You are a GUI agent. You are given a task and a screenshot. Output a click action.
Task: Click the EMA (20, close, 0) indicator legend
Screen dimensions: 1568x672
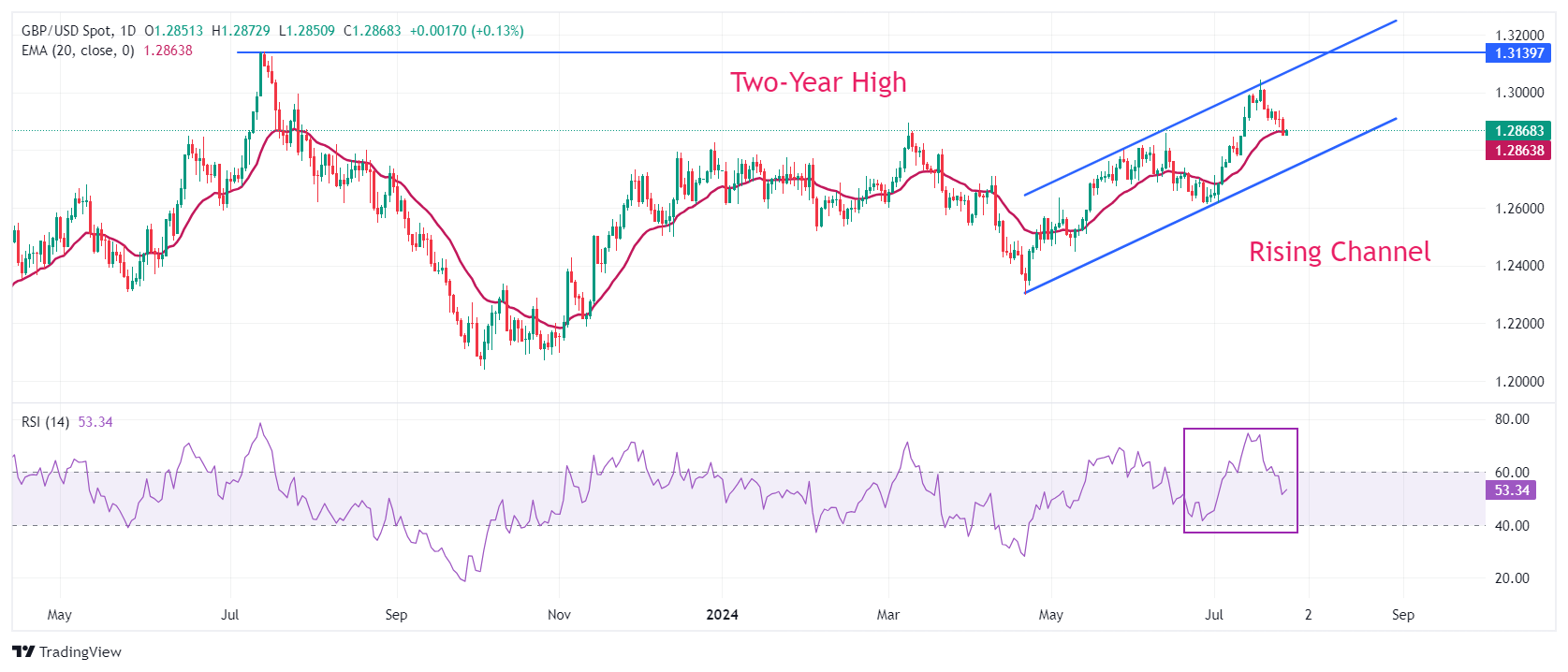[78, 51]
